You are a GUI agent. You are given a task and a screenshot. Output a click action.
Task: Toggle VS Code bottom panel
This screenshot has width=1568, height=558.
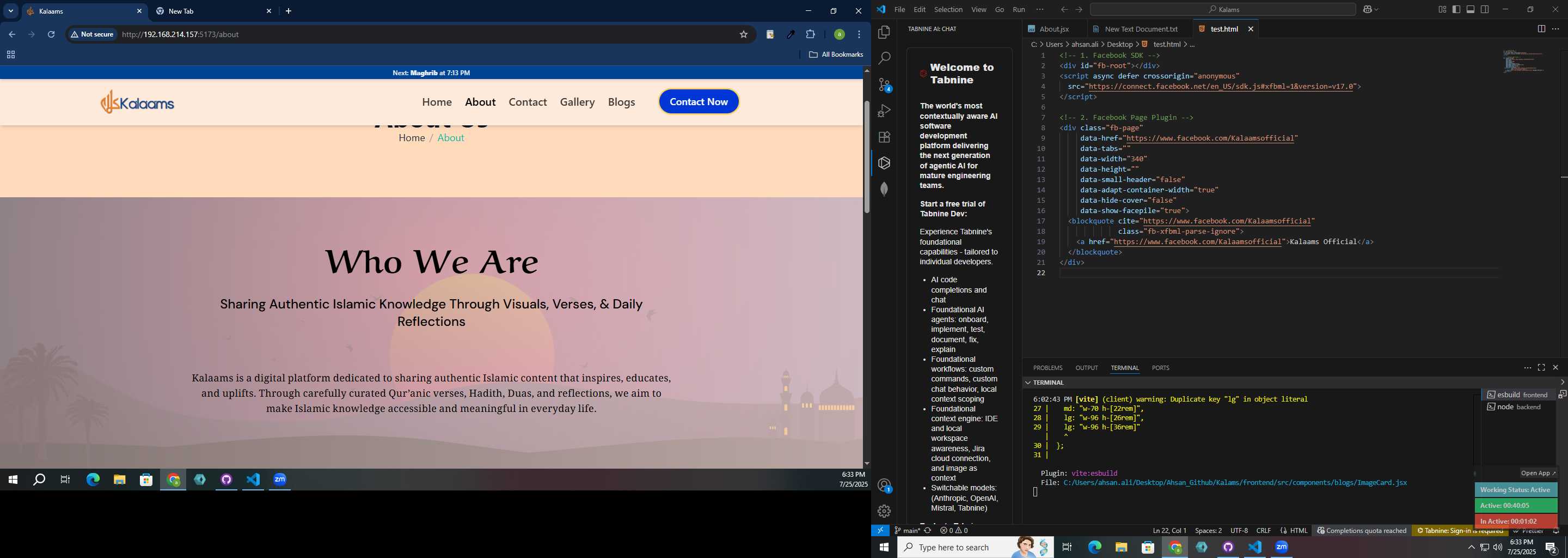1470,10
